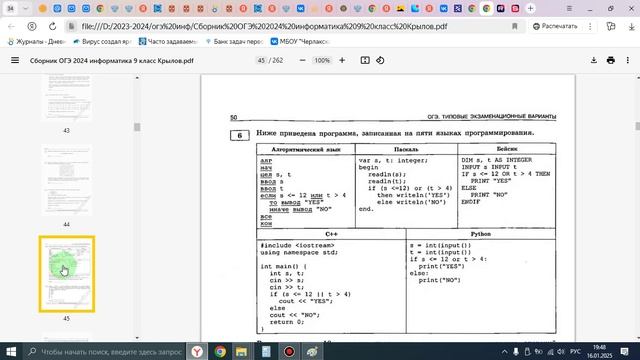Viewport: 640px width, 360px height.
Task: Open the three-dot menu beside Распечатать
Action: pyautogui.click(x=590, y=26)
